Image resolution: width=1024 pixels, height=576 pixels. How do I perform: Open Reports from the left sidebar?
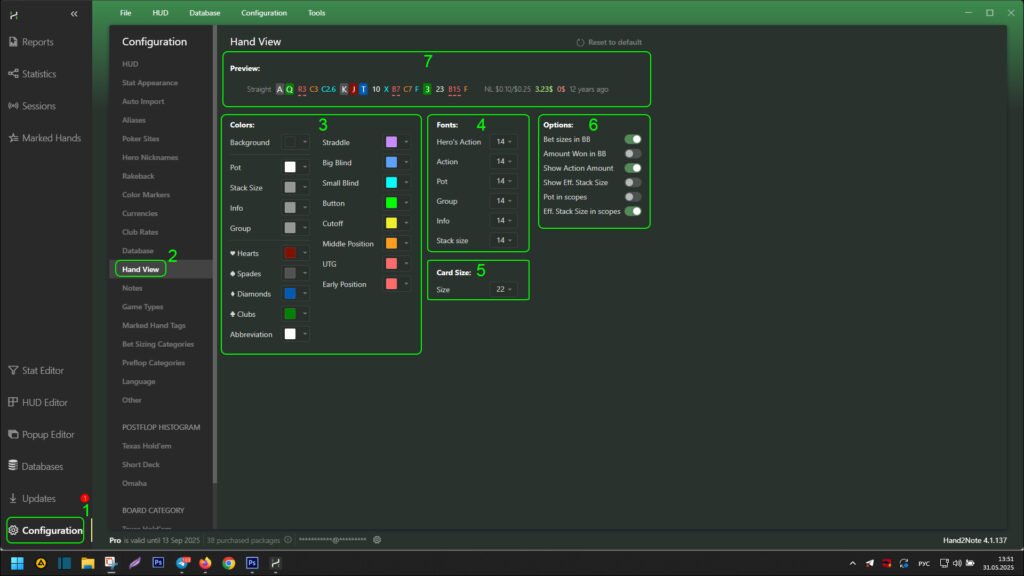[x=37, y=42]
